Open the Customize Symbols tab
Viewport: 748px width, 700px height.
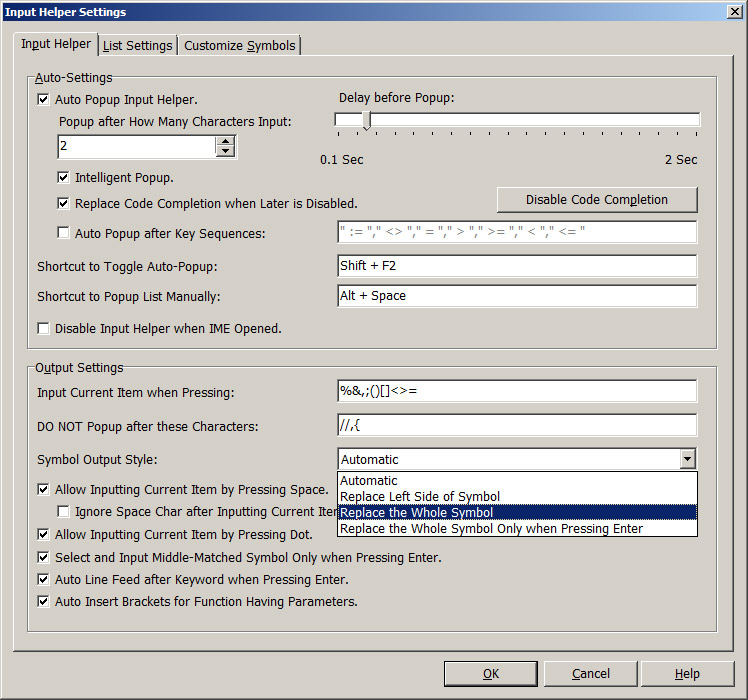pos(239,46)
